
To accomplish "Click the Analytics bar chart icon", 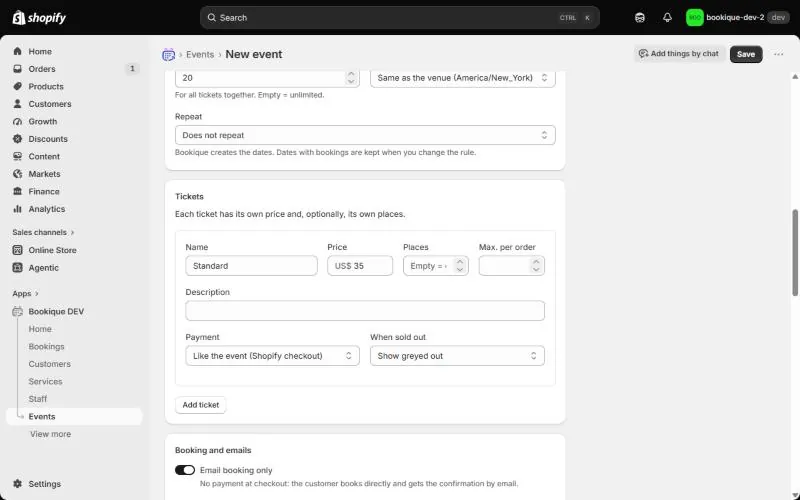I will click(x=17, y=209).
